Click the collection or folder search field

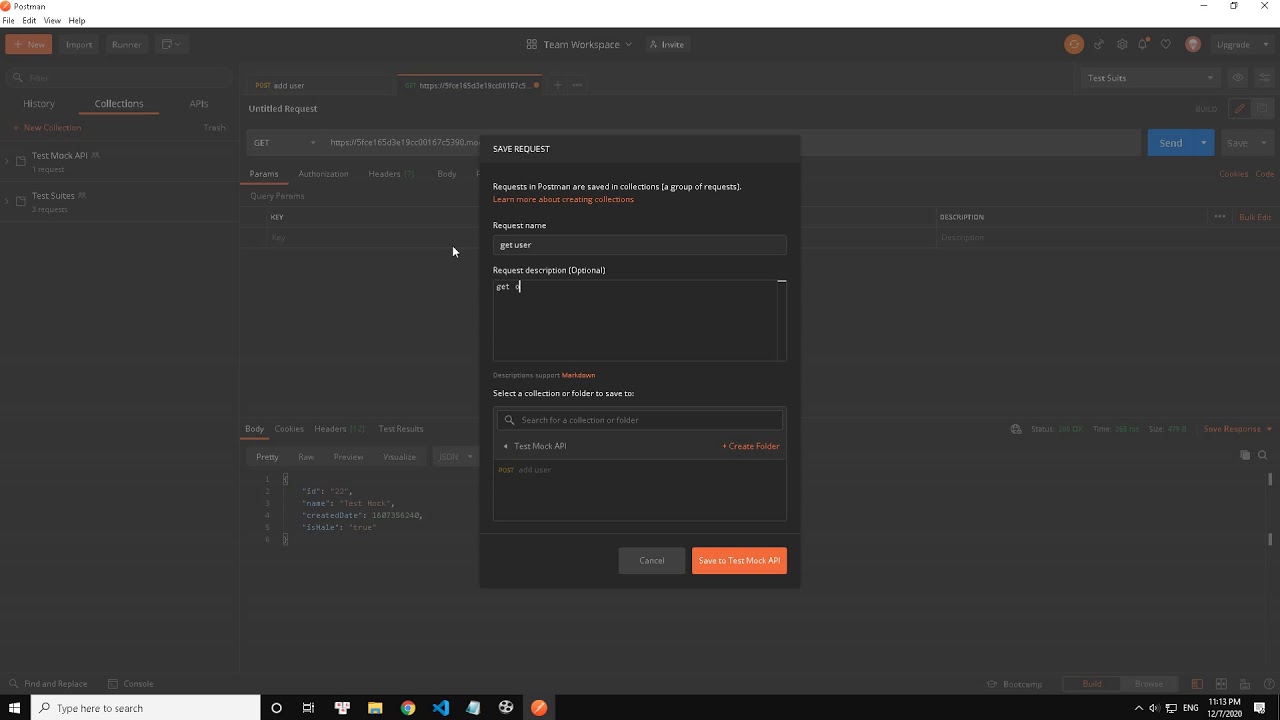640,420
